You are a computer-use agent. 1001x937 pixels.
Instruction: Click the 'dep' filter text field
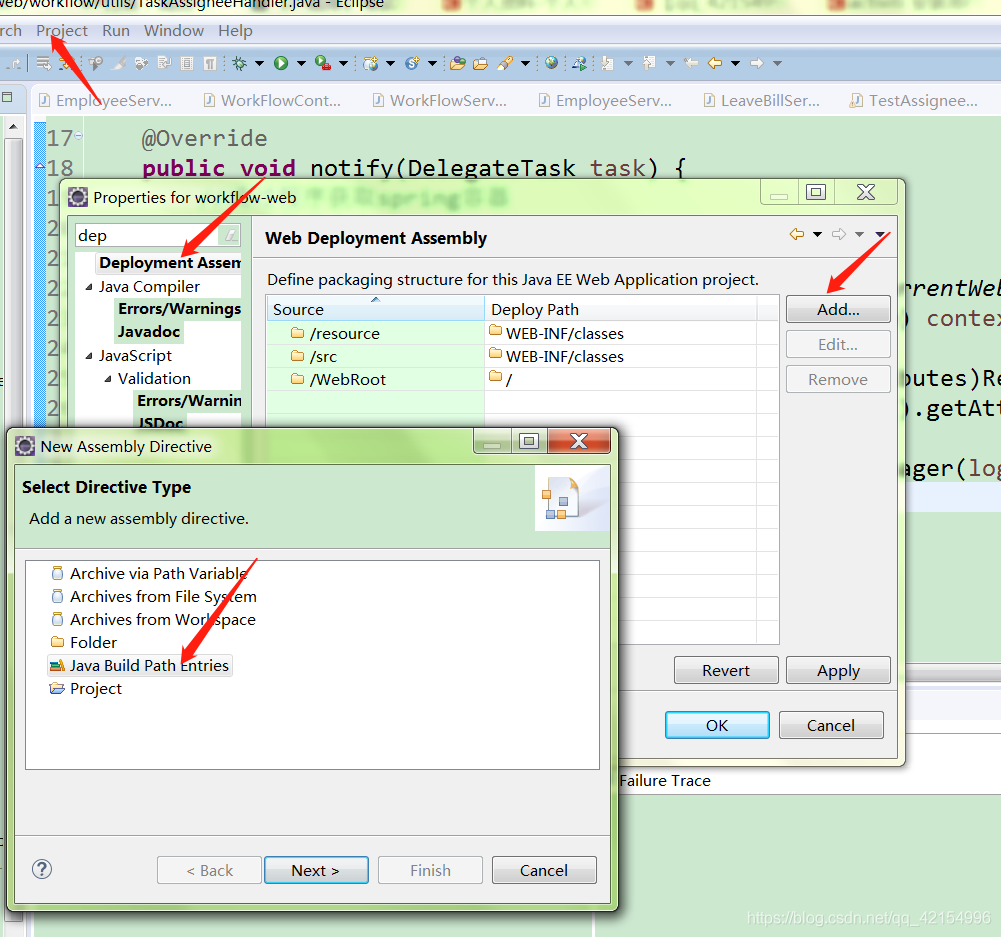(x=147, y=236)
